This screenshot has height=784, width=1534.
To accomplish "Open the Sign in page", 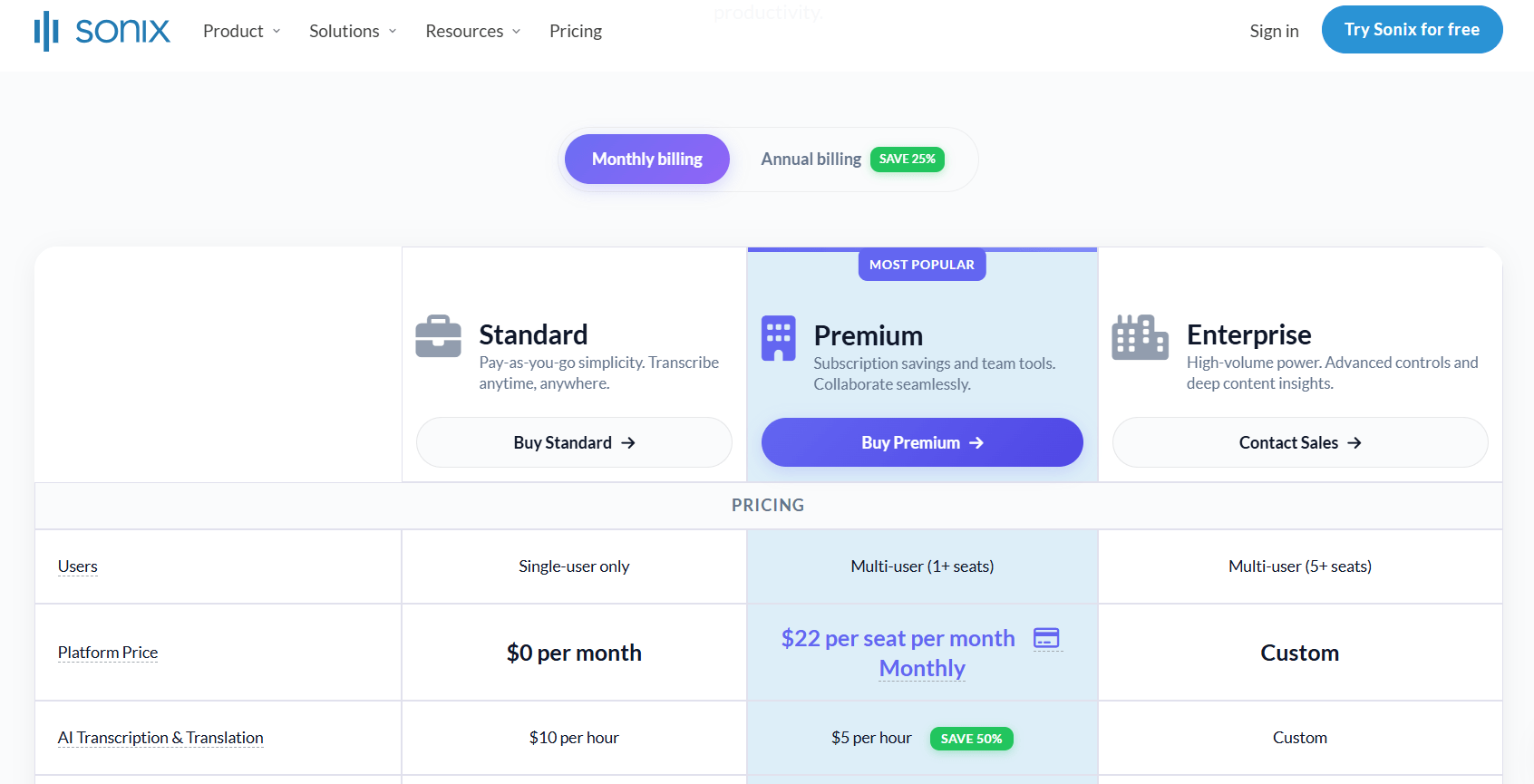I will (x=1274, y=31).
